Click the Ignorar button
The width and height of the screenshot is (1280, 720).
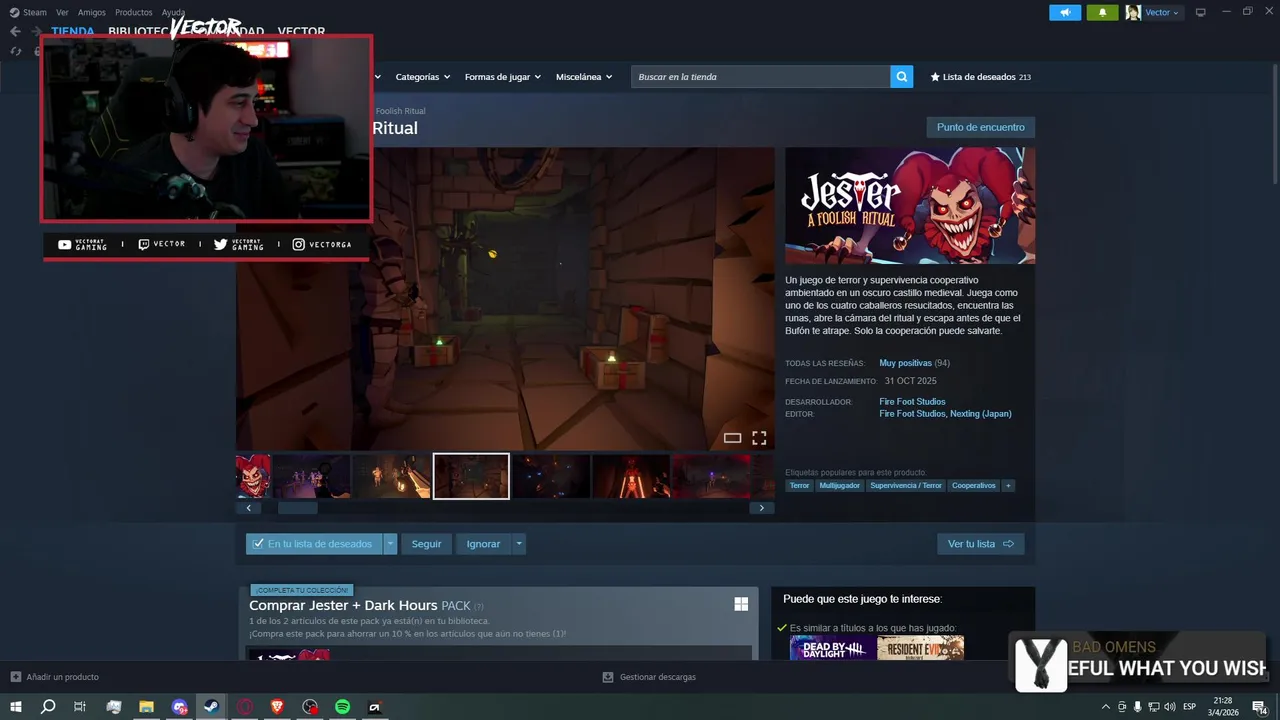click(x=483, y=544)
